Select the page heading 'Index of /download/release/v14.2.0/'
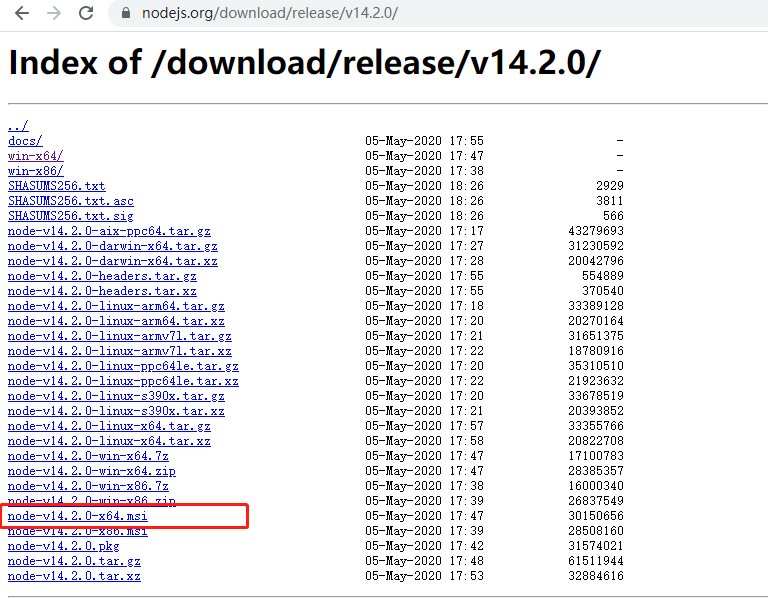768x598 pixels. tap(304, 63)
